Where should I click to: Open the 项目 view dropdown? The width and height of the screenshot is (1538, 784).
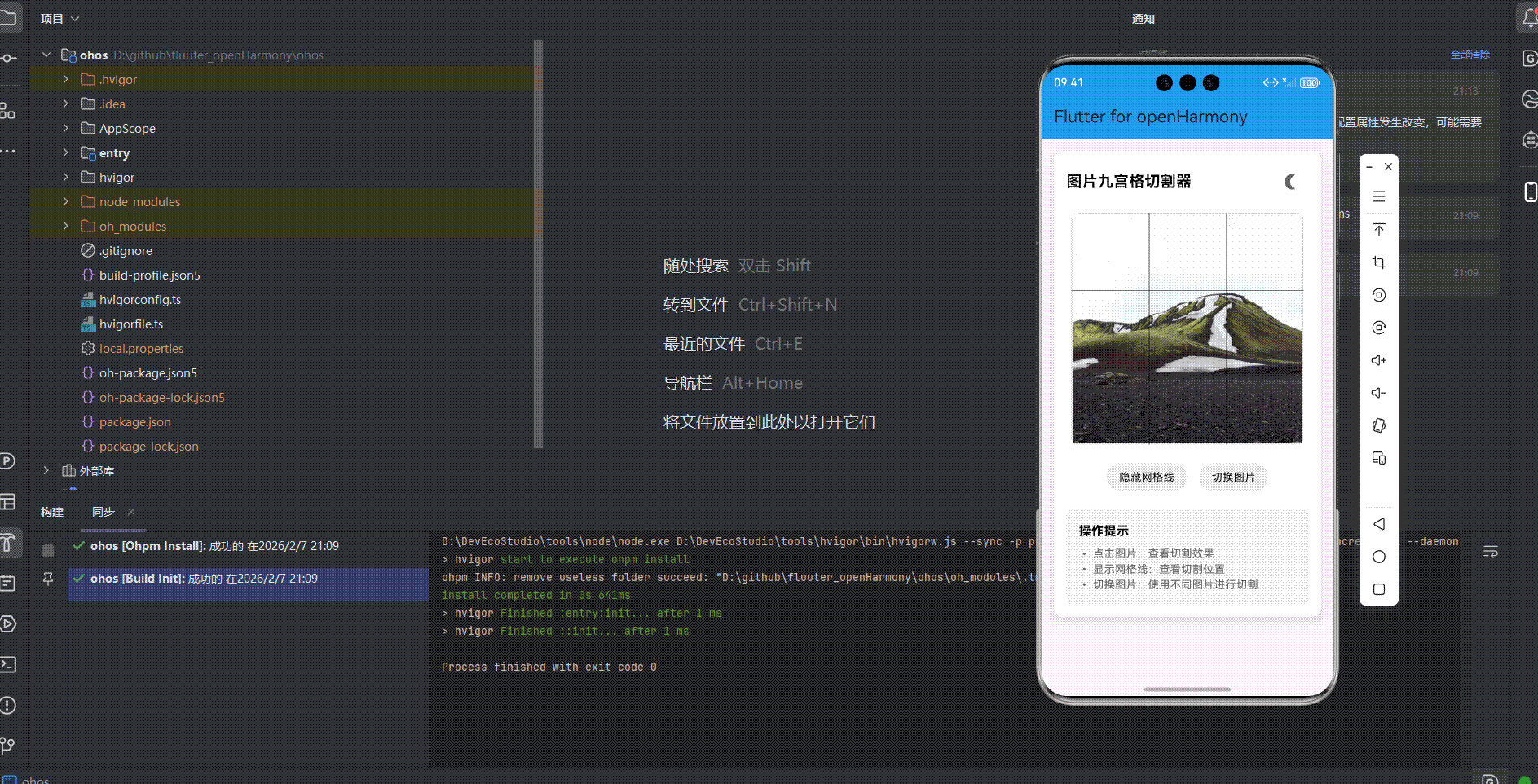coord(60,19)
